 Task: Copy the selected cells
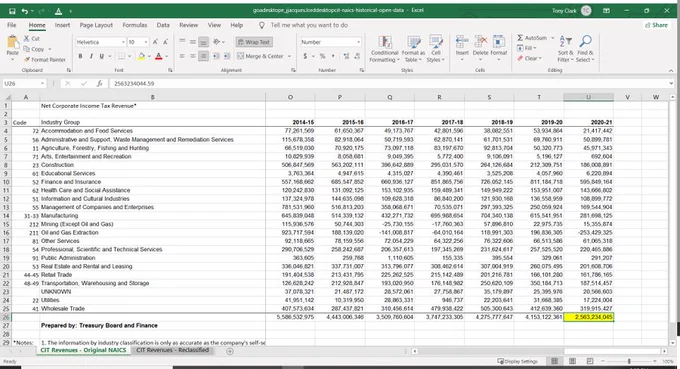[x=34, y=49]
